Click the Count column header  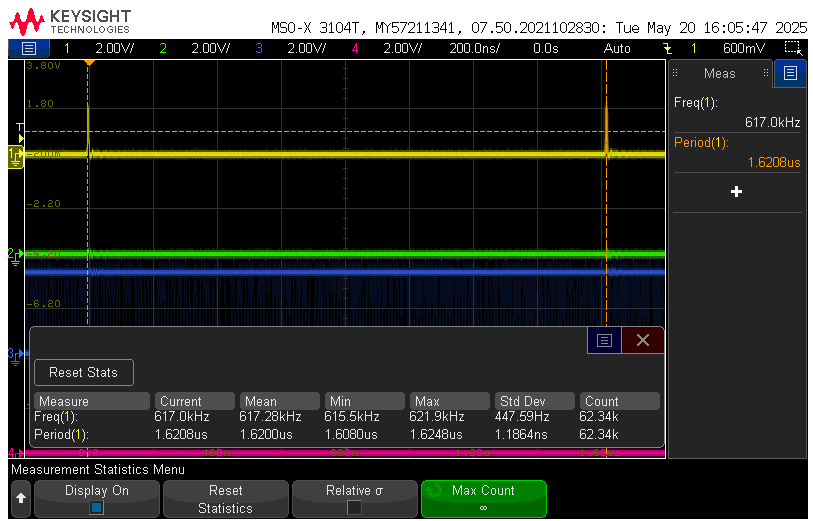click(x=620, y=401)
